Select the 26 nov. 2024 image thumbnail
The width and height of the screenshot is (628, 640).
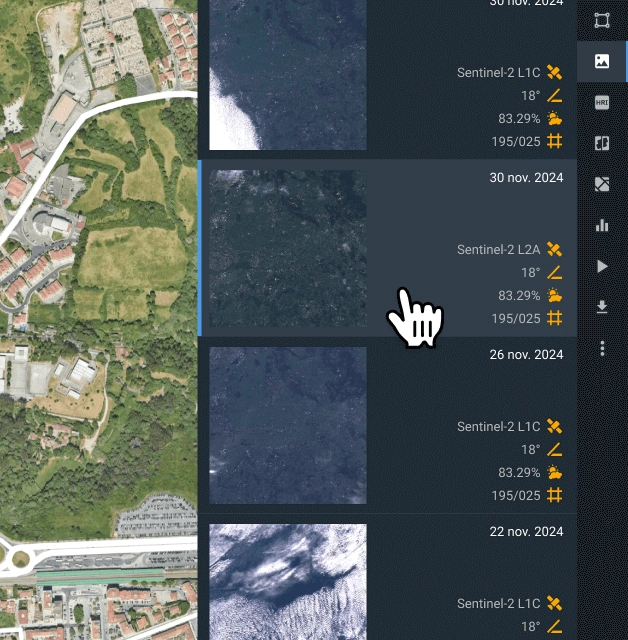coord(288,426)
